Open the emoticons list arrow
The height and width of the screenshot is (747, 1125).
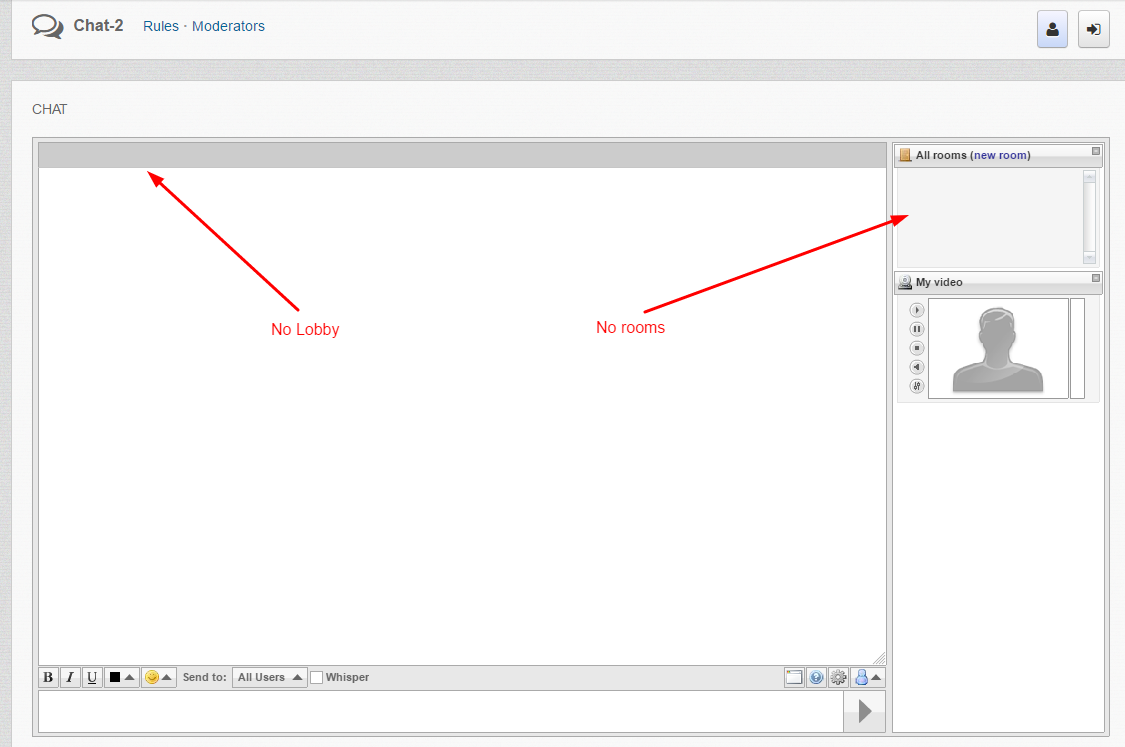[x=166, y=677]
